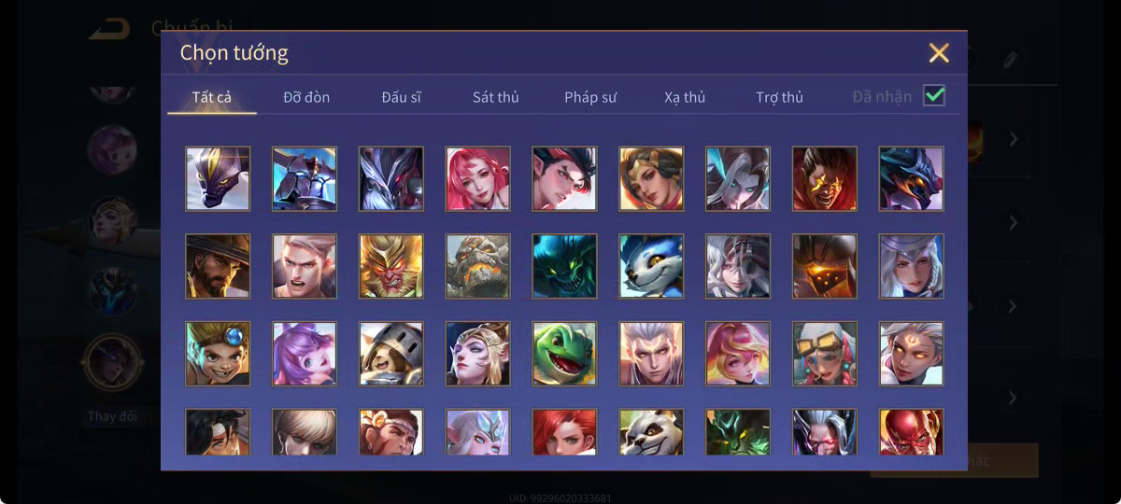Show the Trợ thủ hero list
Screen dimensions: 1121x504
[779, 97]
